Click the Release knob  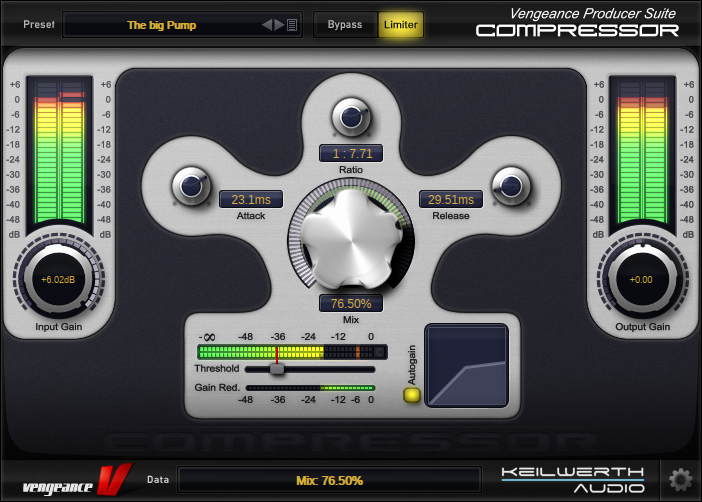pyautogui.click(x=509, y=185)
